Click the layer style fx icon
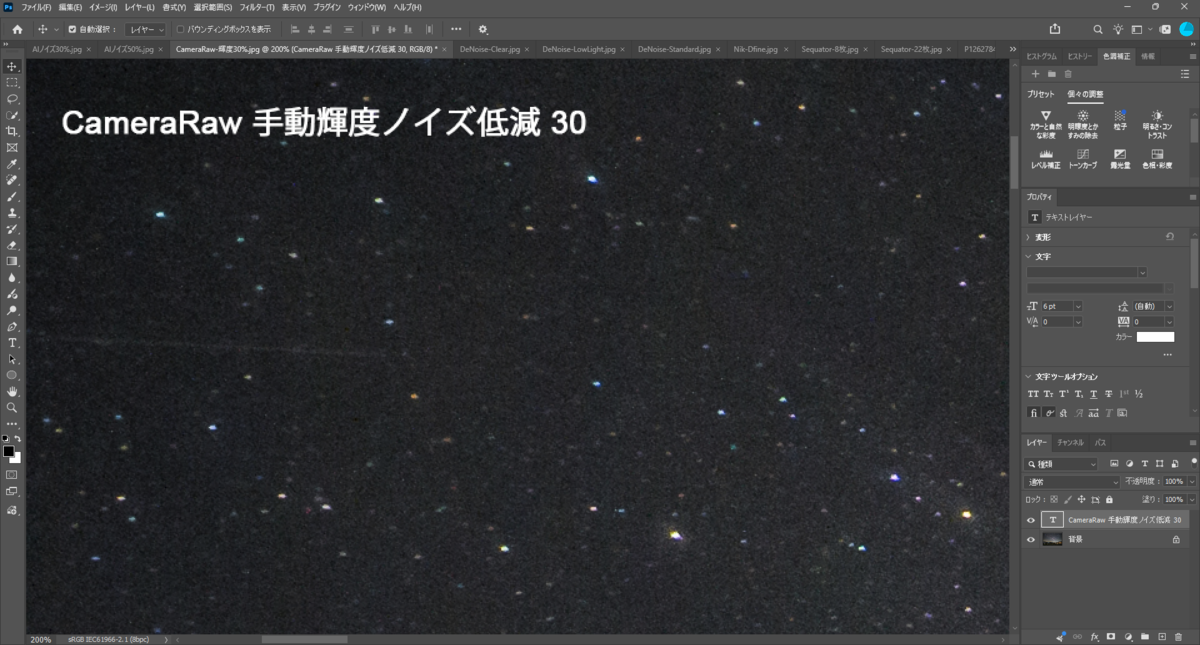1200x645 pixels. (1095, 636)
